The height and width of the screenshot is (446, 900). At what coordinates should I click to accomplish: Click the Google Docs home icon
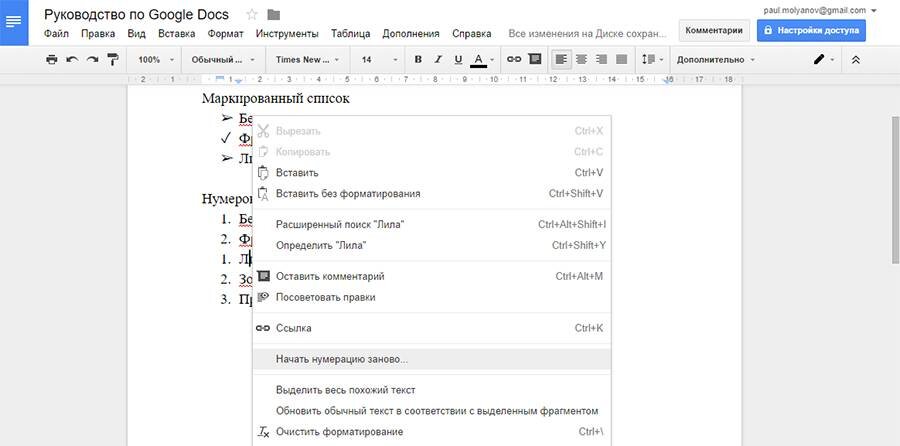click(x=14, y=22)
